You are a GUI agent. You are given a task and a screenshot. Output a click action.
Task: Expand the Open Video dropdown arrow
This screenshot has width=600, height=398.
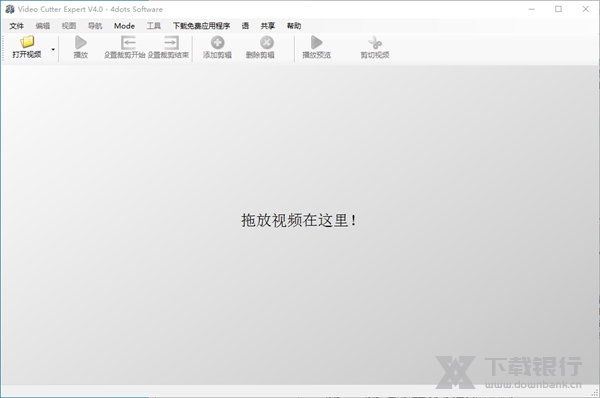(x=53, y=49)
